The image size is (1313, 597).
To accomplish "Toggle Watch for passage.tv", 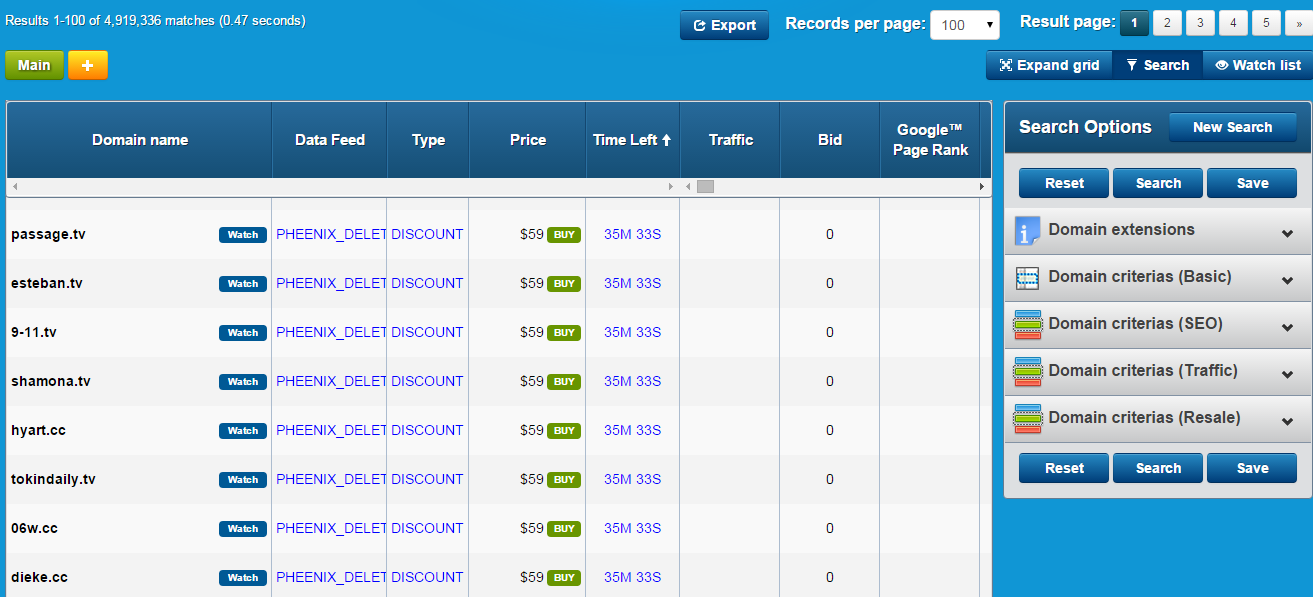I will pyautogui.click(x=243, y=235).
